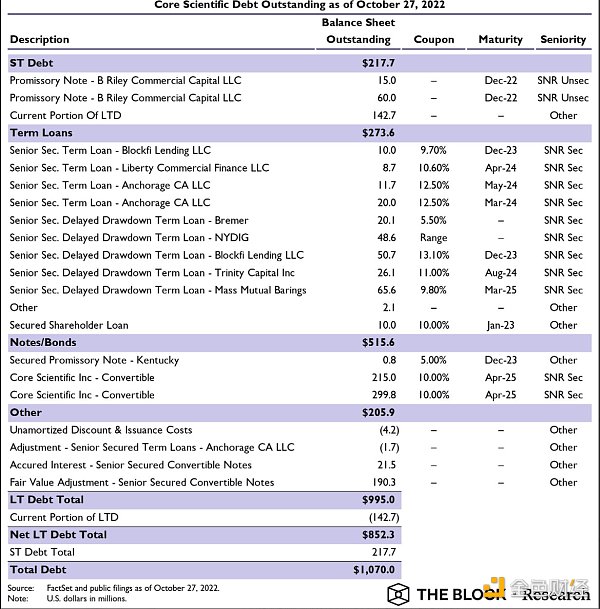Click the Description column header

click(40, 40)
